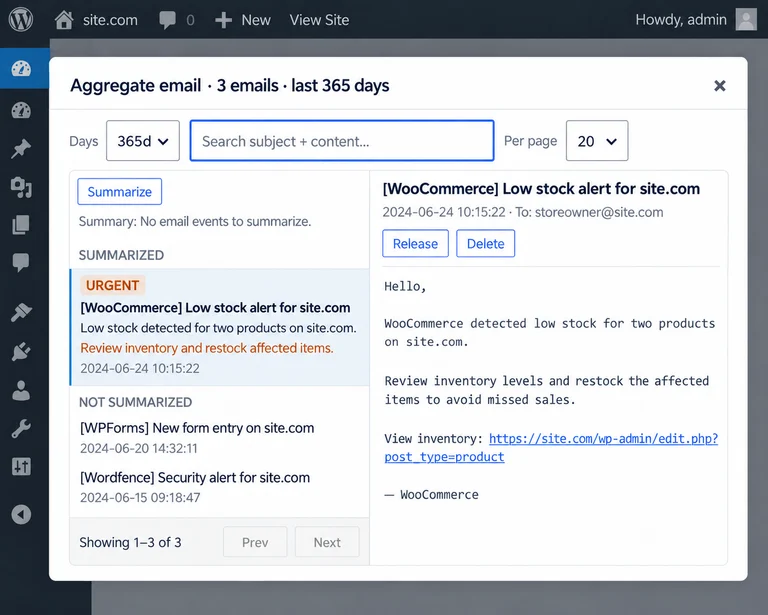Viewport: 768px width, 615px height.
Task: Click the 2024-06-15 09:18:47 timestamp
Action: 140,498
